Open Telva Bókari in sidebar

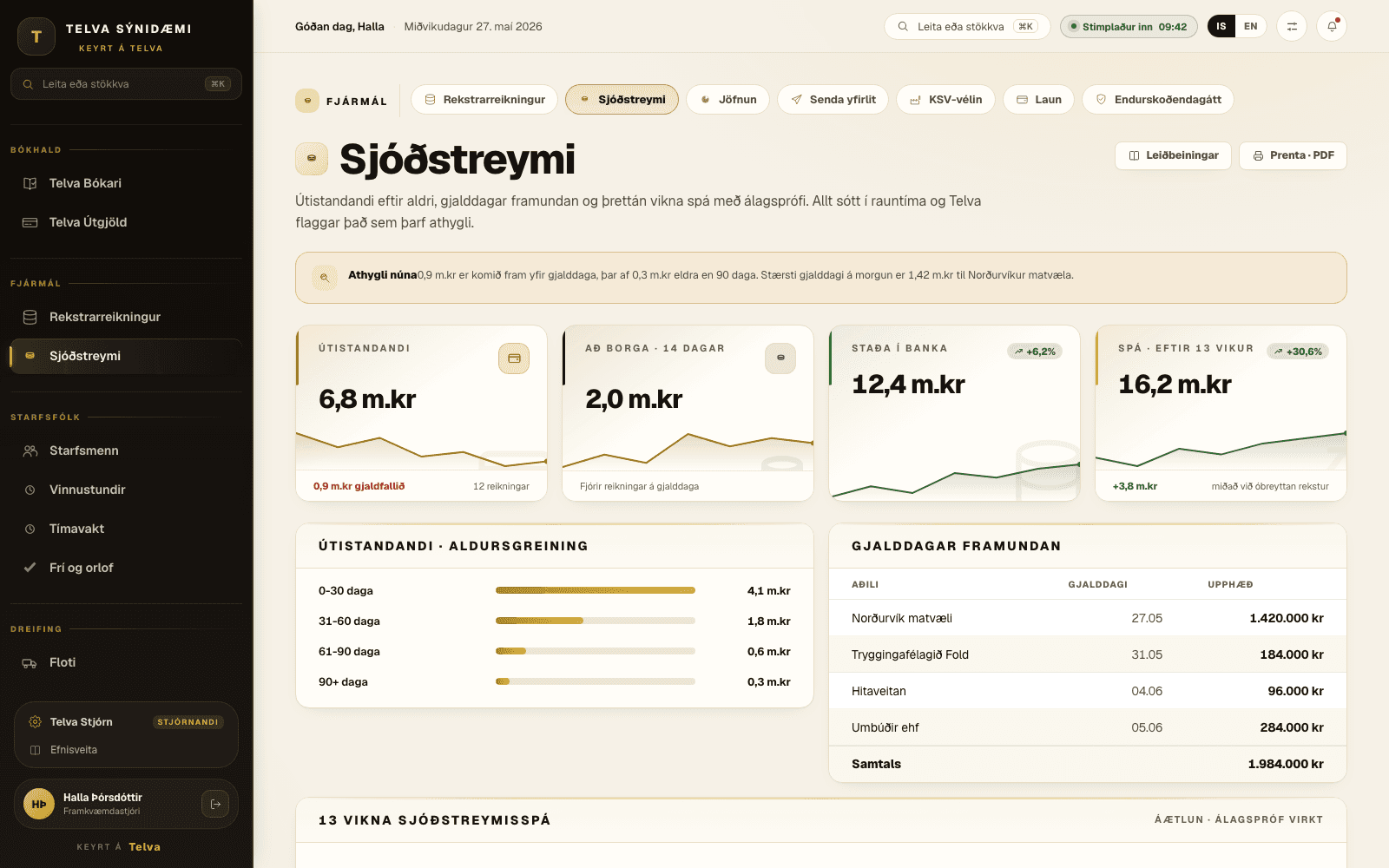point(126,183)
